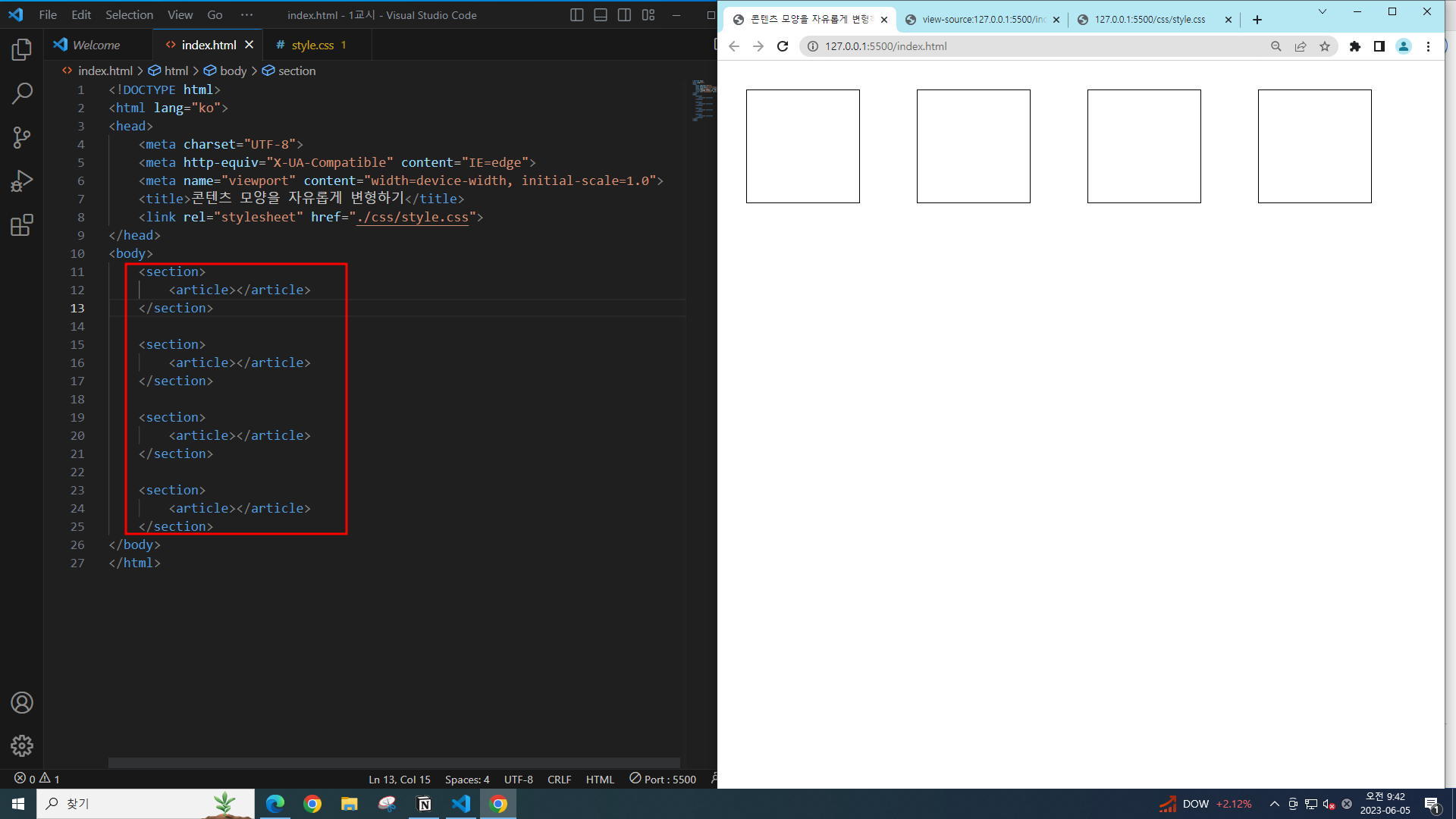The width and height of the screenshot is (1456, 819).
Task: Open the Manage gear icon
Action: pos(22,746)
